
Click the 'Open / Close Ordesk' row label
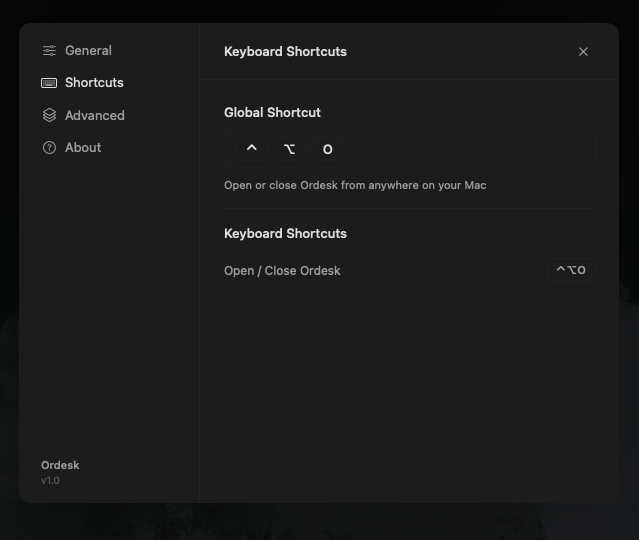click(x=282, y=271)
